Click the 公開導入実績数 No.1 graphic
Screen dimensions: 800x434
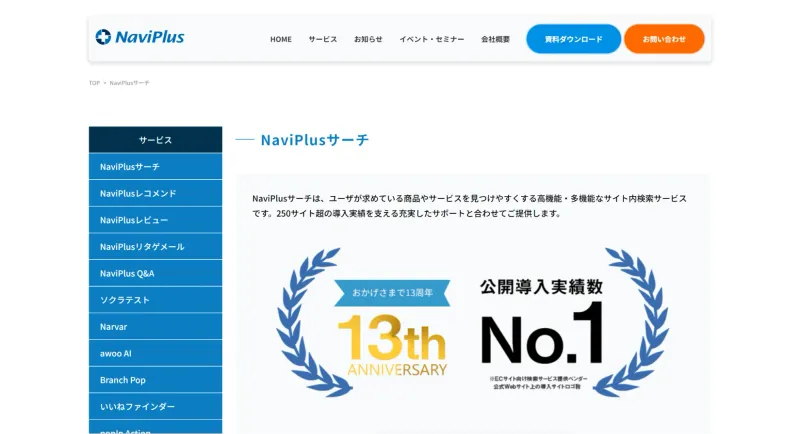(542, 322)
